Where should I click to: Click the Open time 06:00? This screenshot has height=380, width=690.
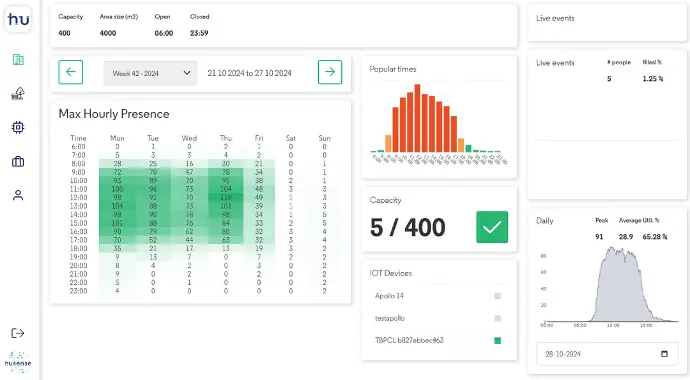164,33
